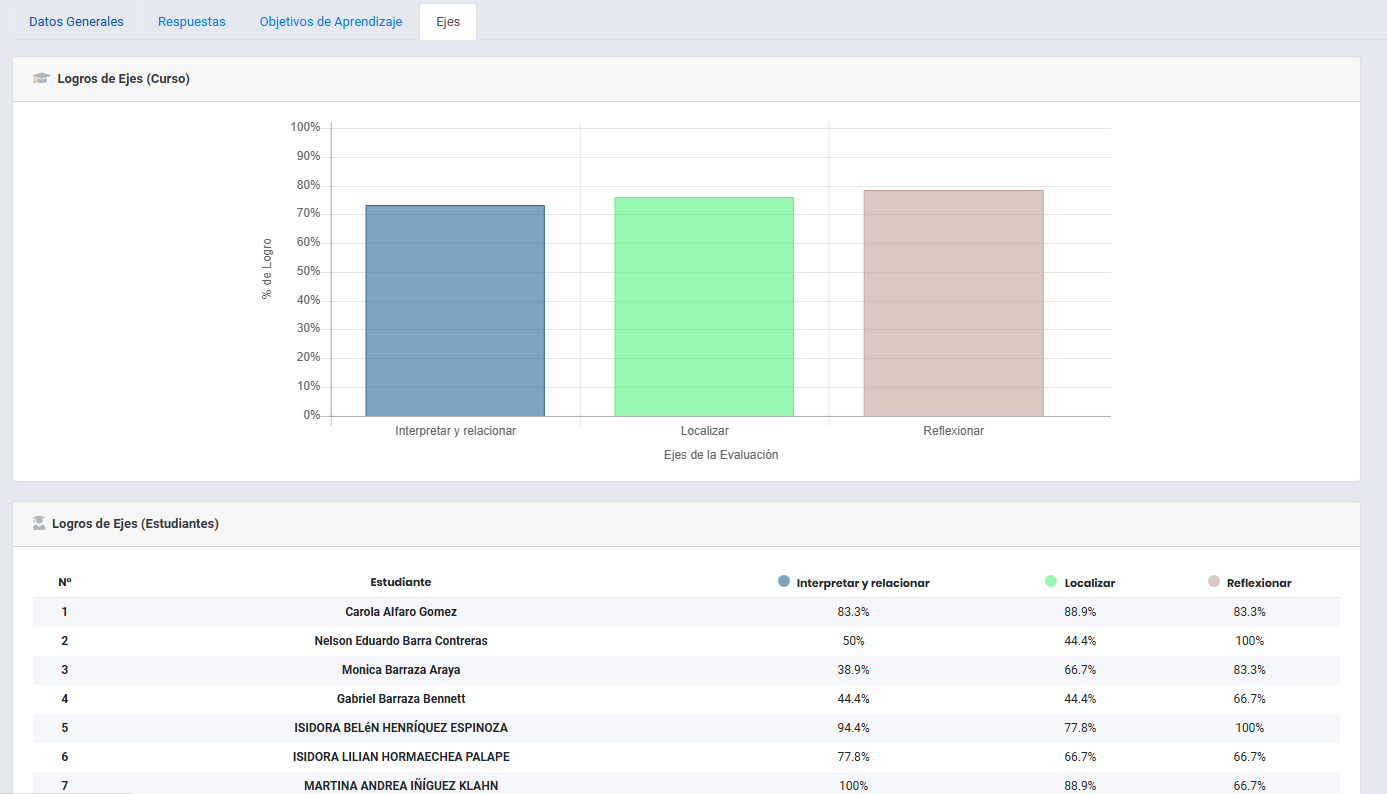This screenshot has height=794, width=1387.
Task: Click Monica Barraza's 83.3% Reflexionar value
Action: point(1250,670)
